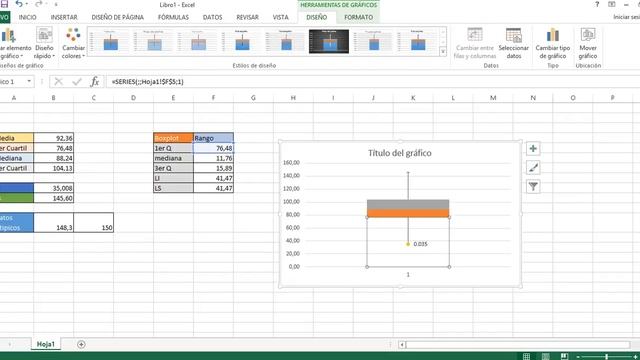Open the REVISAR ribbon tab

pyautogui.click(x=247, y=17)
